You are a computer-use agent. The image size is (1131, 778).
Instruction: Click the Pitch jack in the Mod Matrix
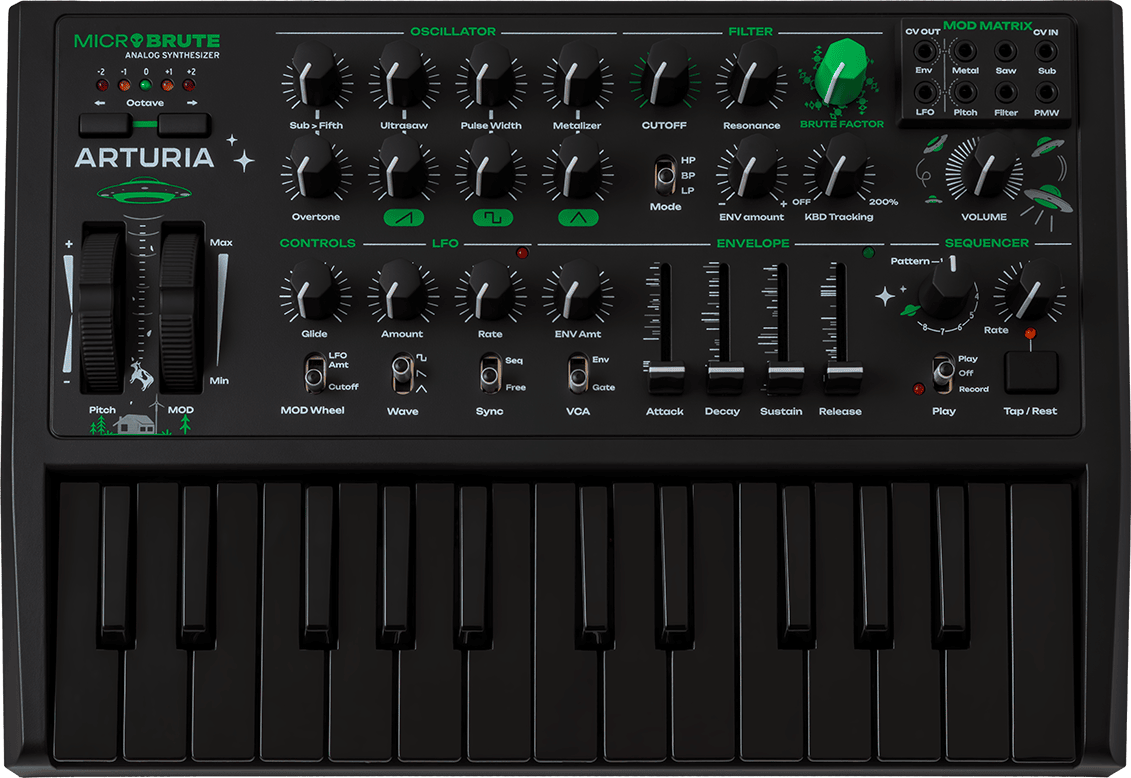coord(967,92)
